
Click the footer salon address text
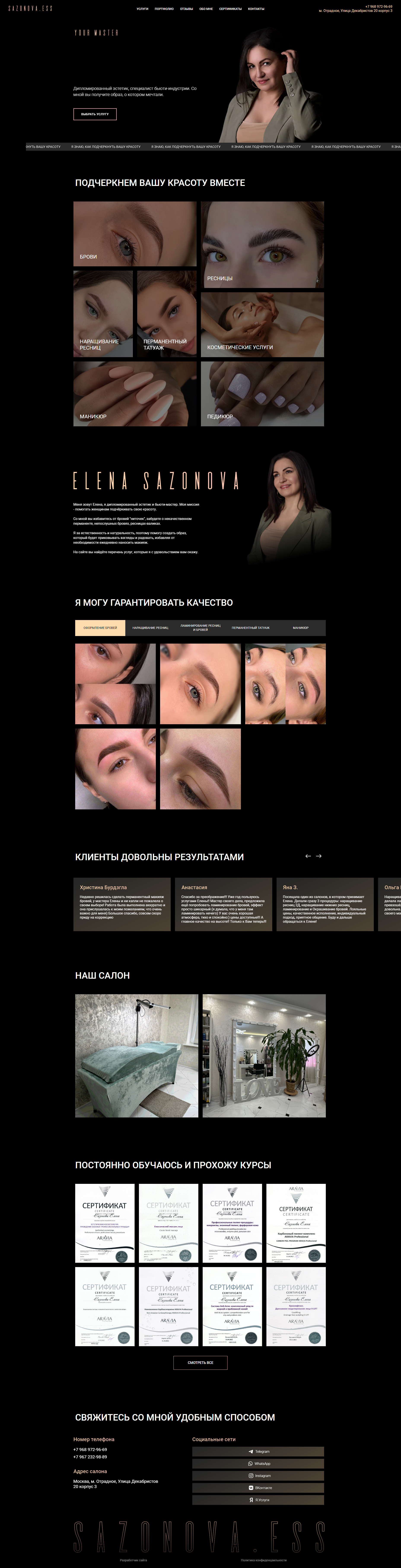point(116,1483)
